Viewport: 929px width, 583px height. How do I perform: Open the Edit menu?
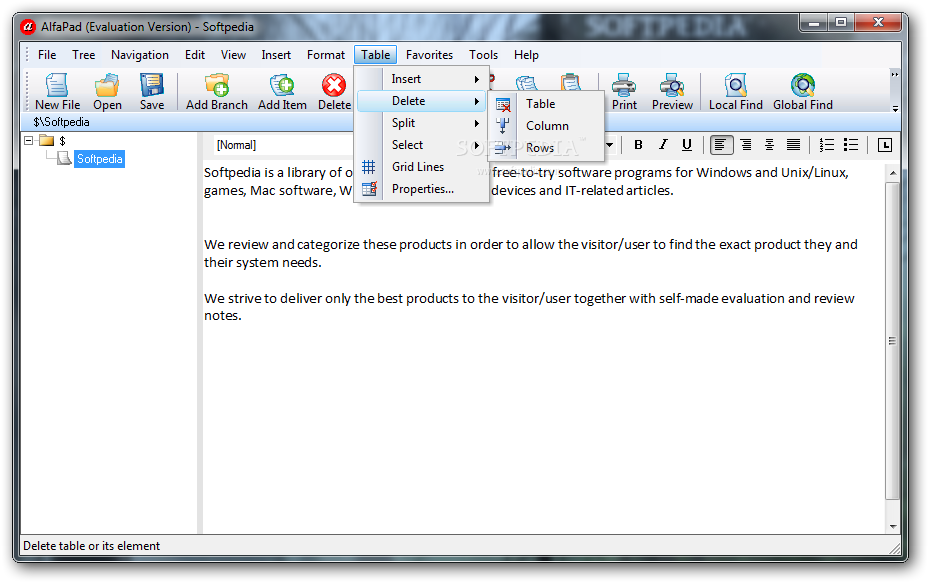click(x=195, y=55)
